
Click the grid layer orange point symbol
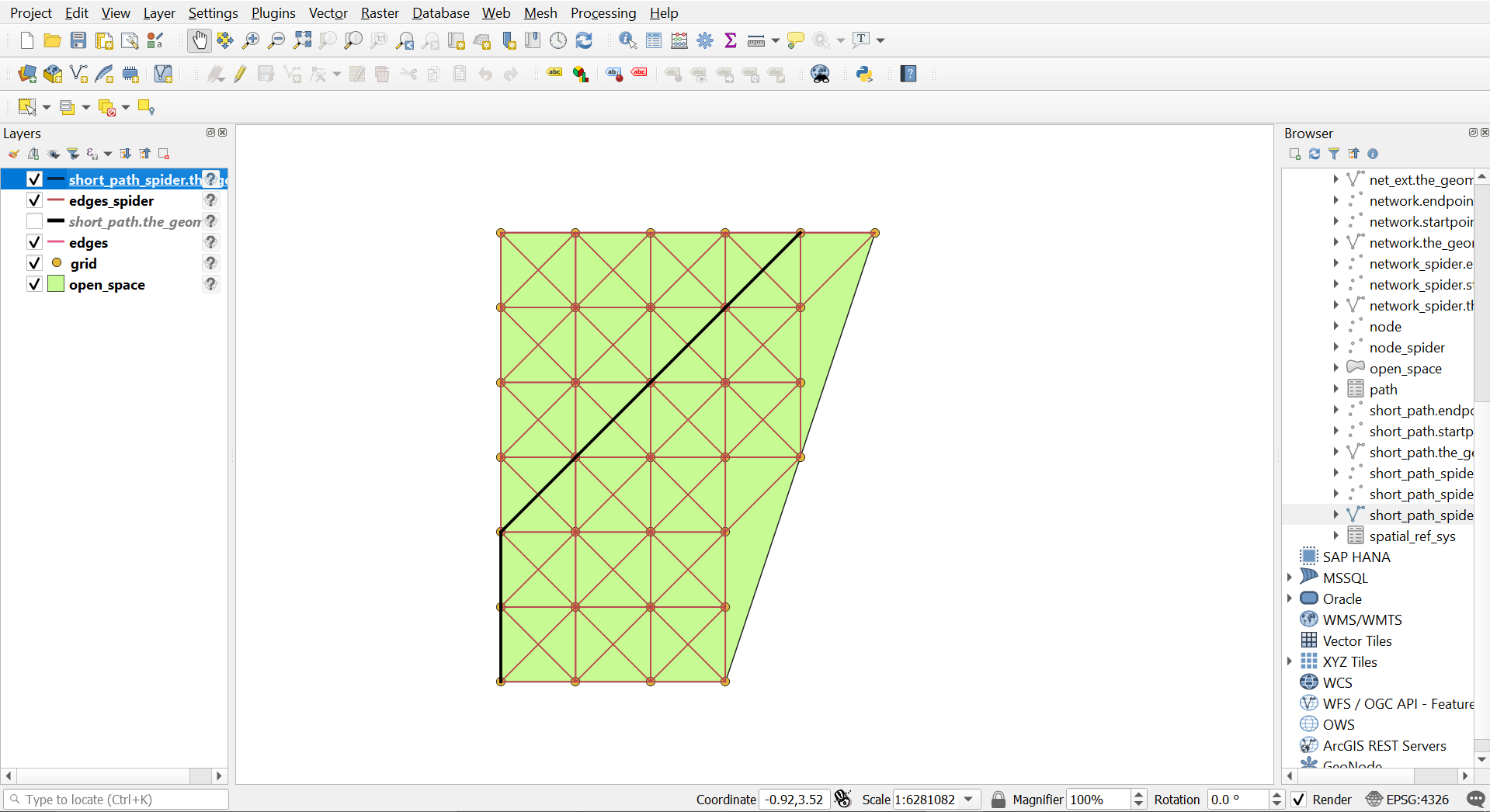[x=57, y=263]
